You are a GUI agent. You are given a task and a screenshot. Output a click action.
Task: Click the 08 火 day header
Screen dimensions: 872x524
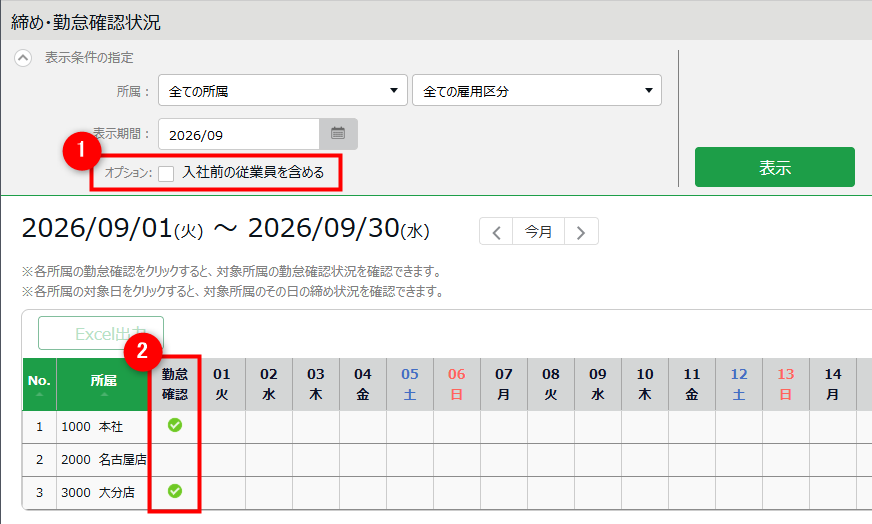click(x=551, y=384)
